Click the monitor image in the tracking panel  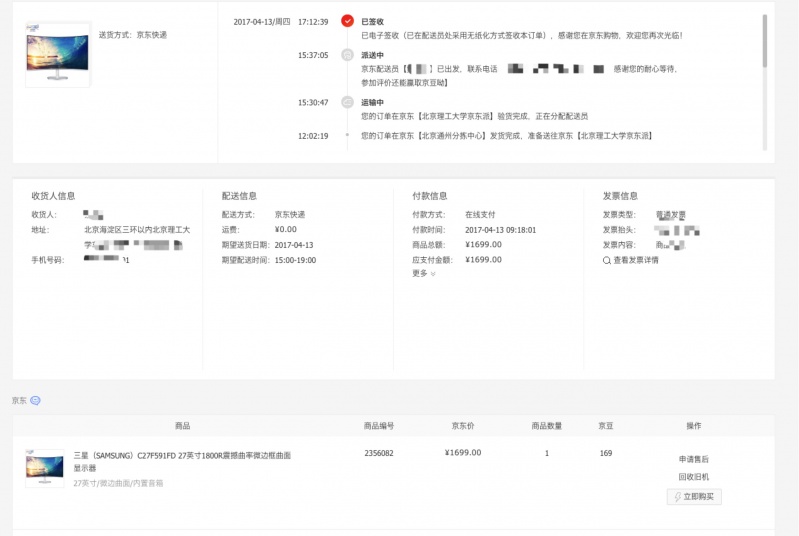[x=58, y=55]
